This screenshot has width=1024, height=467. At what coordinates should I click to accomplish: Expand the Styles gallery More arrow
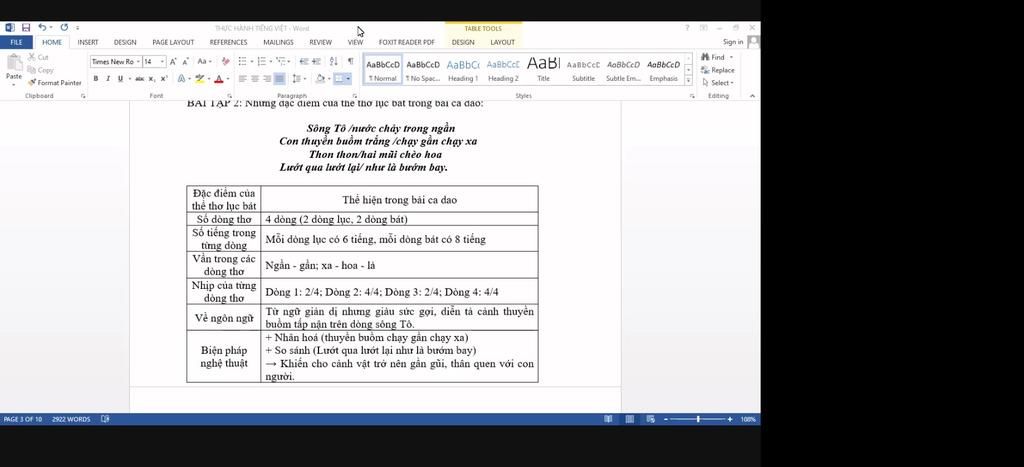pyautogui.click(x=688, y=80)
